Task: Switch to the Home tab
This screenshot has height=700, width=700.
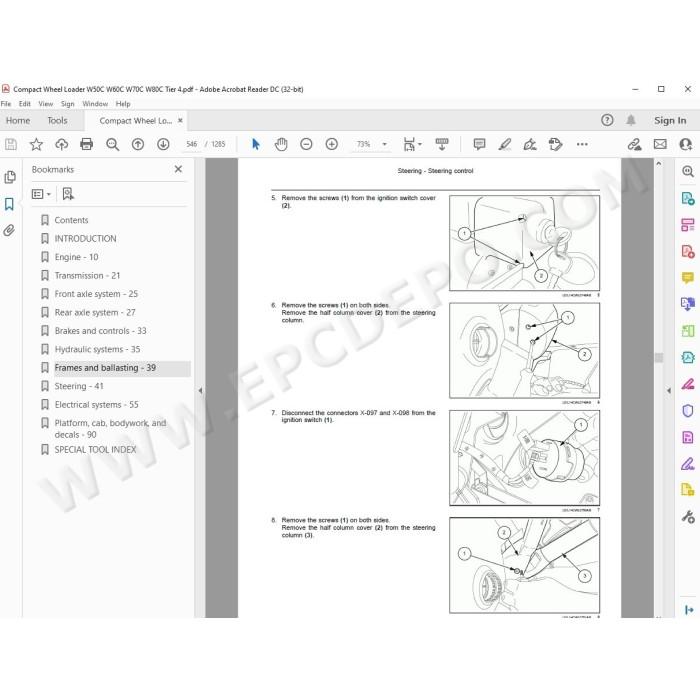Action: 18,121
